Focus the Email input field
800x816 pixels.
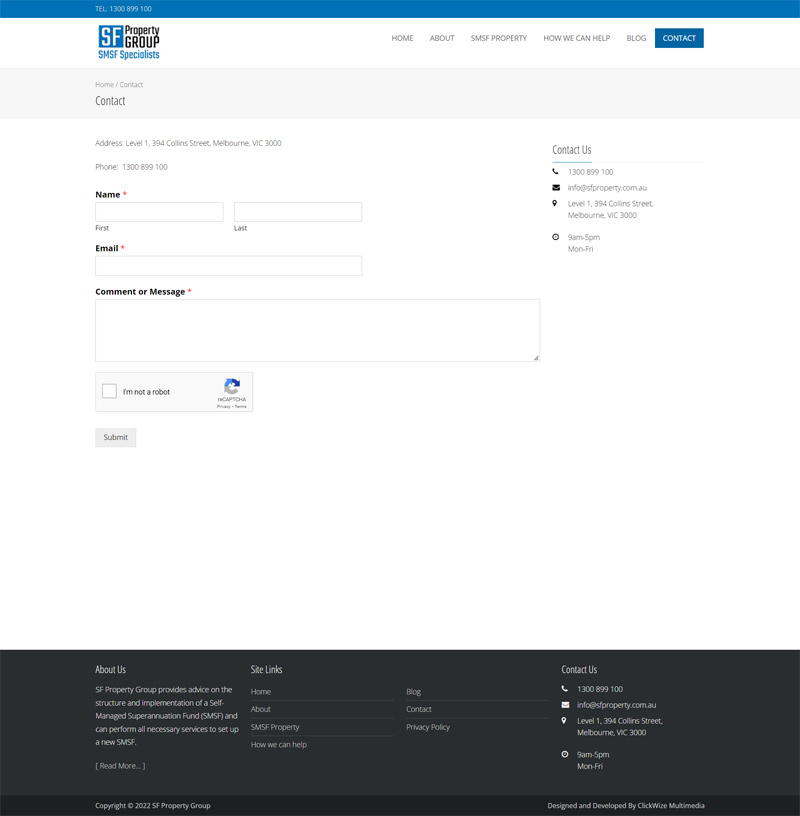click(228, 266)
